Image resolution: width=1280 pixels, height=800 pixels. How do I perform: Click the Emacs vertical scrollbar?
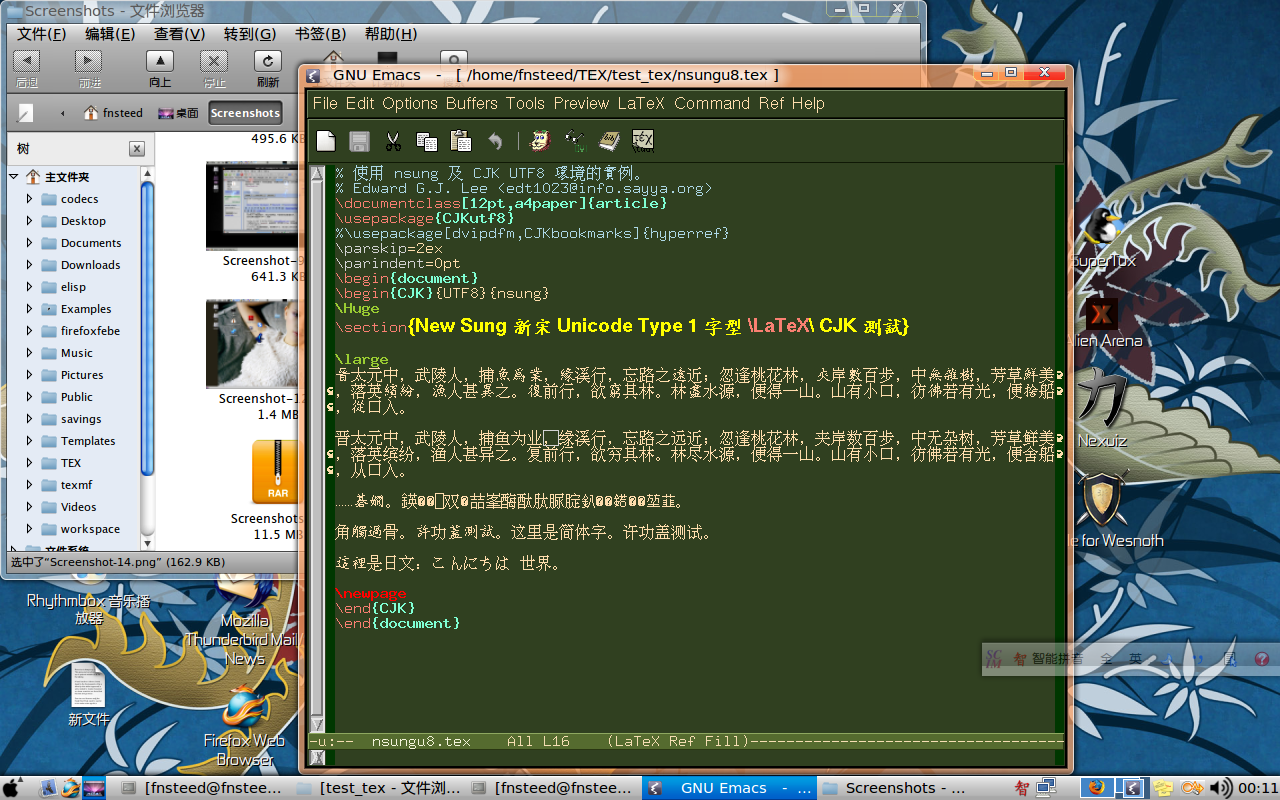[317, 449]
